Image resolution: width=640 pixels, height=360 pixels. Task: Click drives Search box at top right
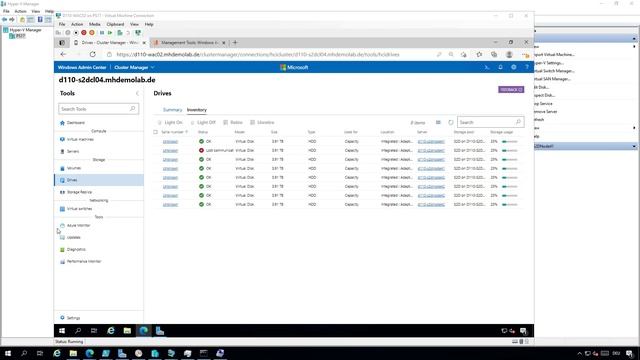pos(490,122)
